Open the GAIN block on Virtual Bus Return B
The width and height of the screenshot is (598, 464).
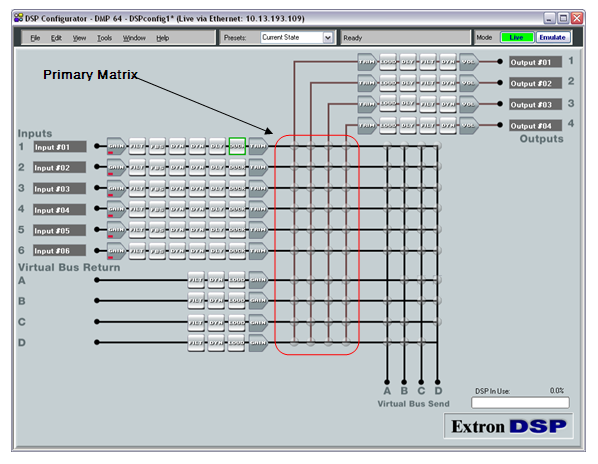(258, 301)
